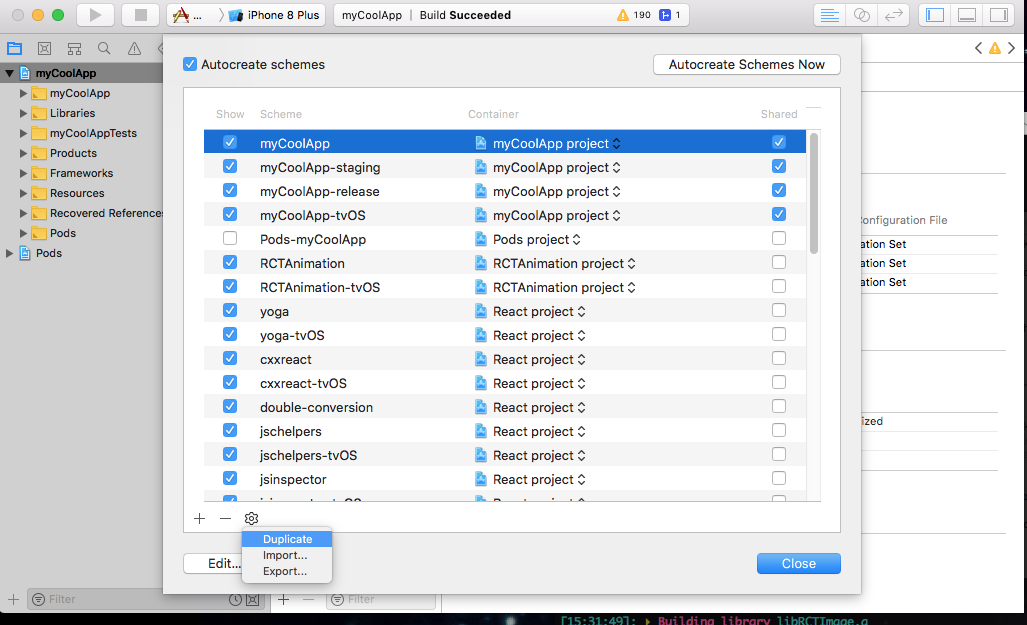Viewport: 1027px width, 625px height.
Task: Open the Symbol navigator
Action: coord(44,48)
